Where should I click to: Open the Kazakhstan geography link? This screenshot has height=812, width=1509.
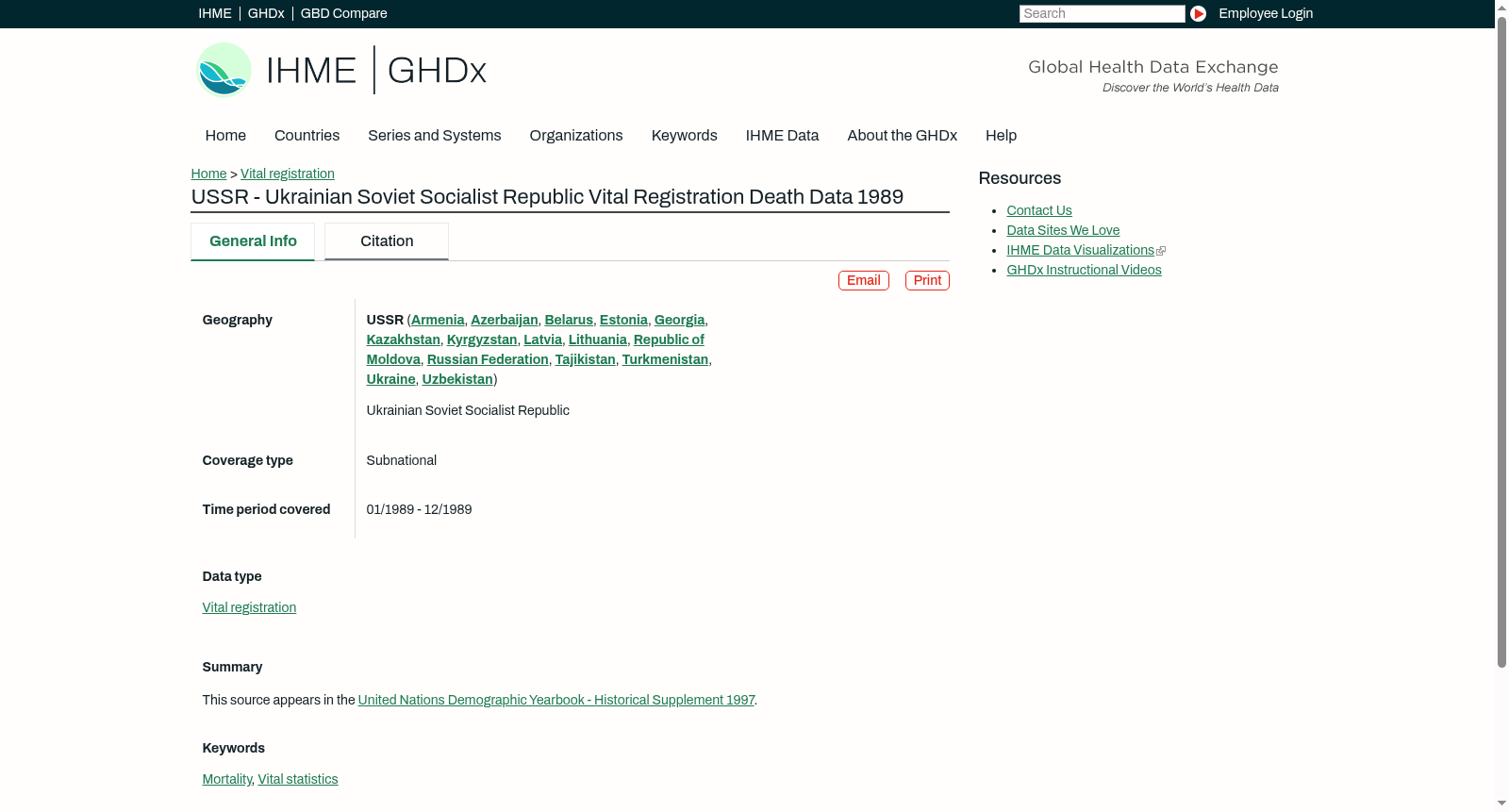[404, 340]
